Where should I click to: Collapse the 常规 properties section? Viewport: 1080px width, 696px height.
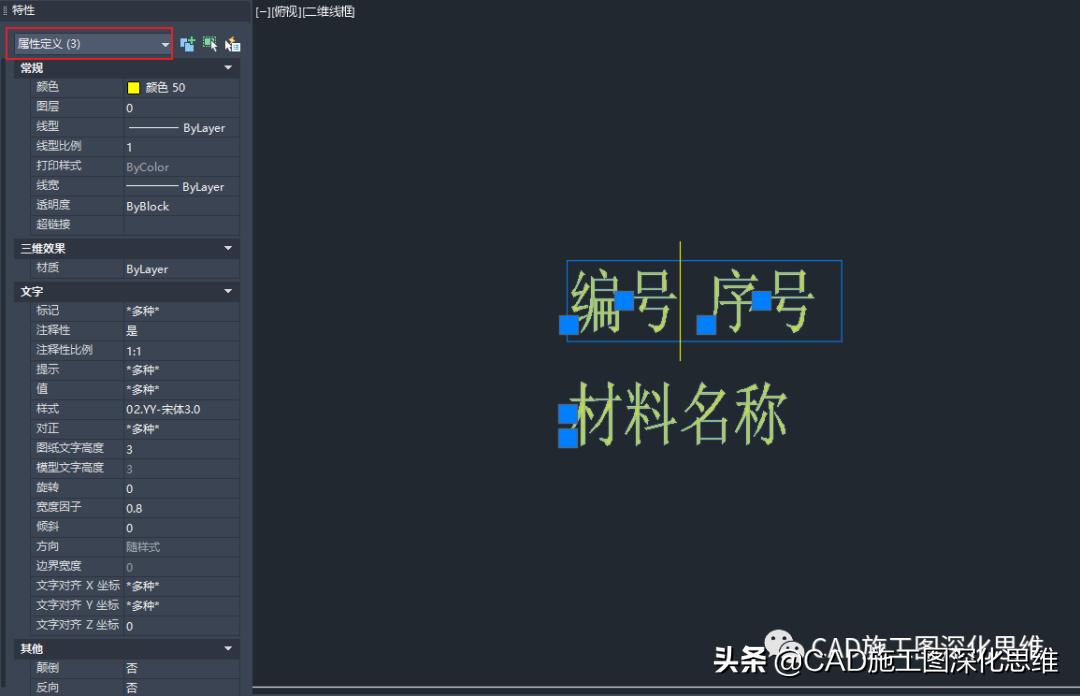[228, 67]
